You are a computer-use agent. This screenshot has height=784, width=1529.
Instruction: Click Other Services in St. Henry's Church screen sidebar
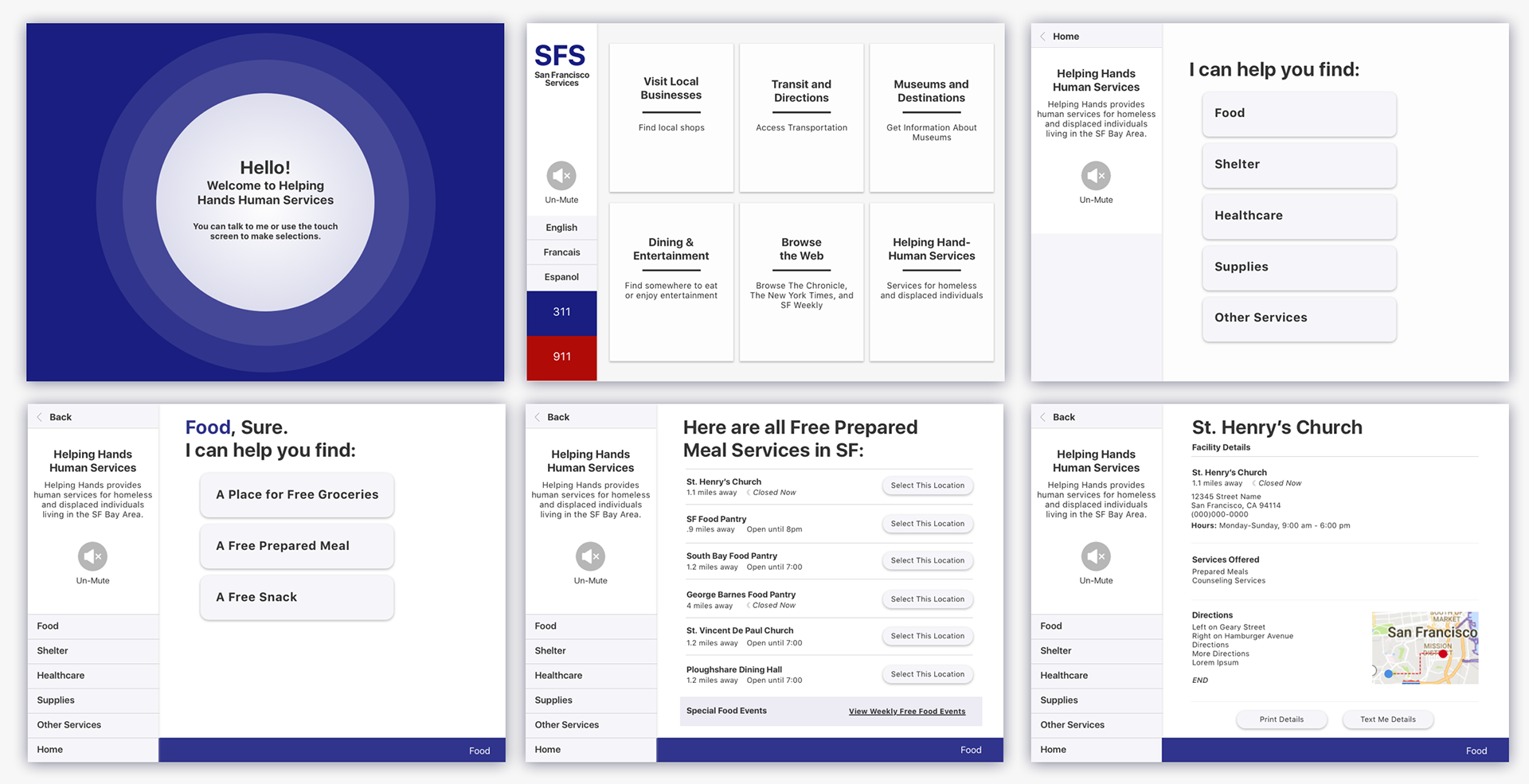coord(1097,725)
